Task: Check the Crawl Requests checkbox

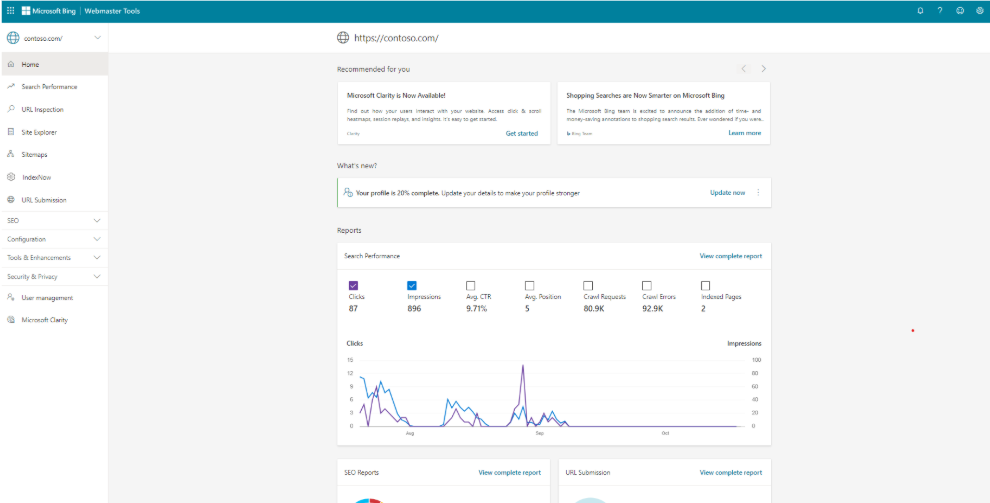Action: [x=588, y=285]
